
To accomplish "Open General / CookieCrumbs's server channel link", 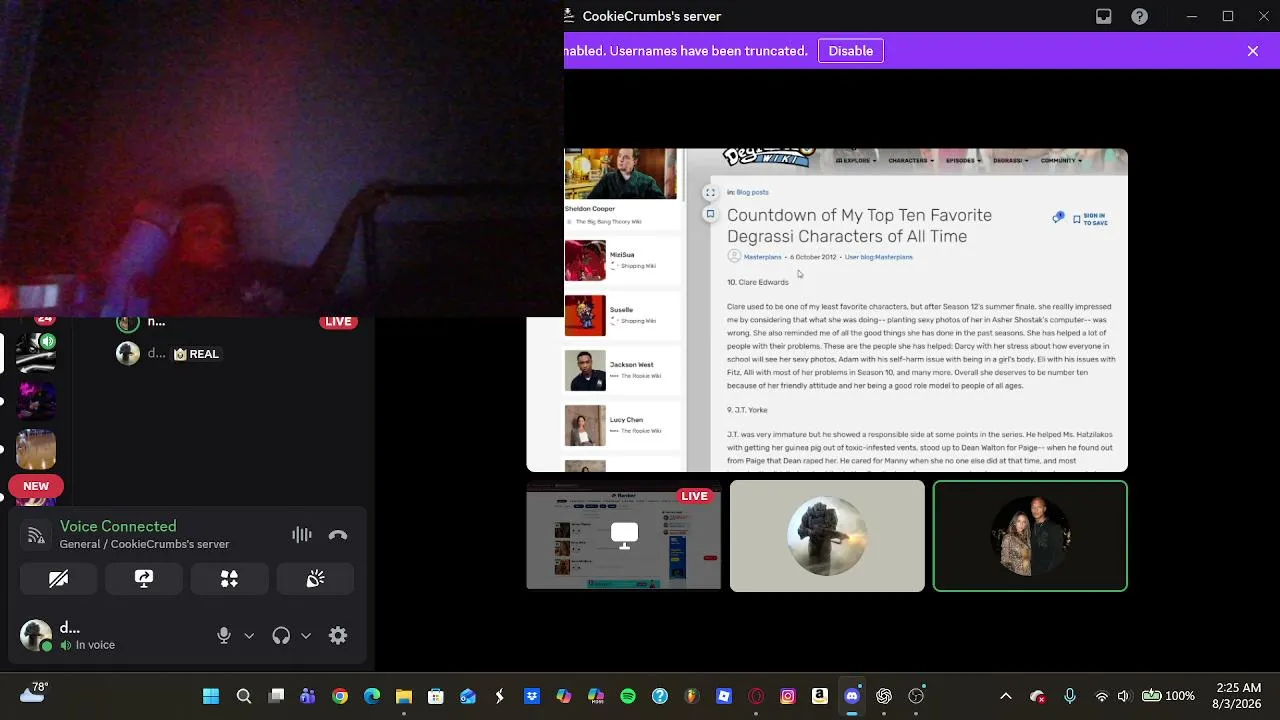I will 145,544.
